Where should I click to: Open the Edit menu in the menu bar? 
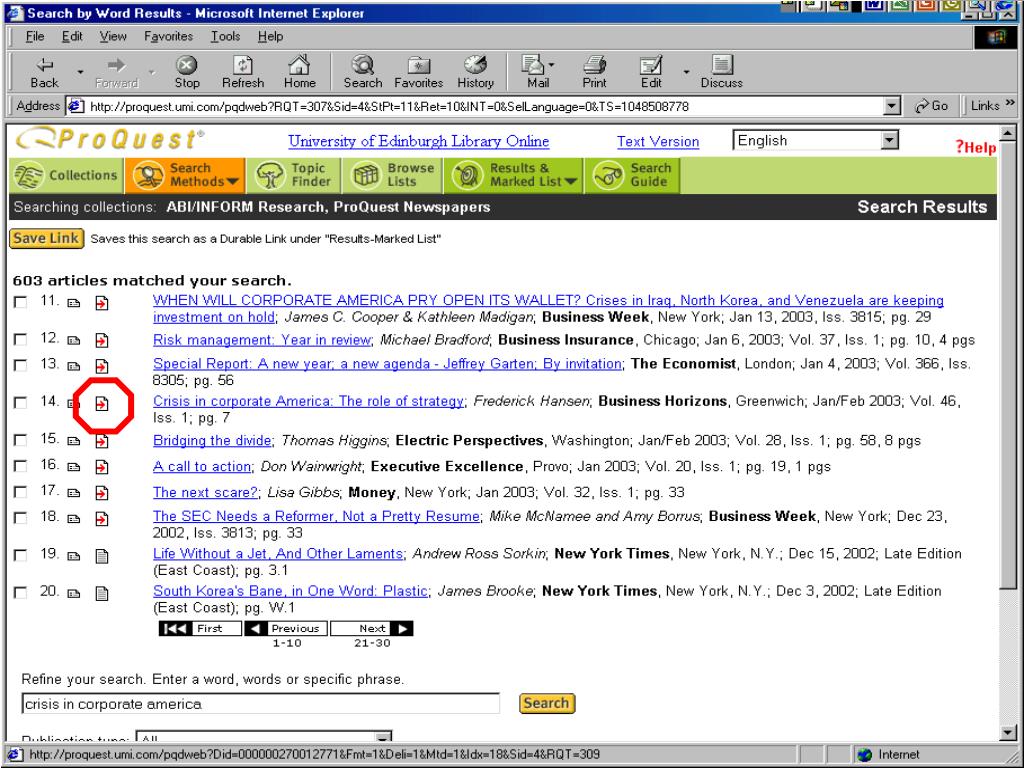pyautogui.click(x=72, y=37)
